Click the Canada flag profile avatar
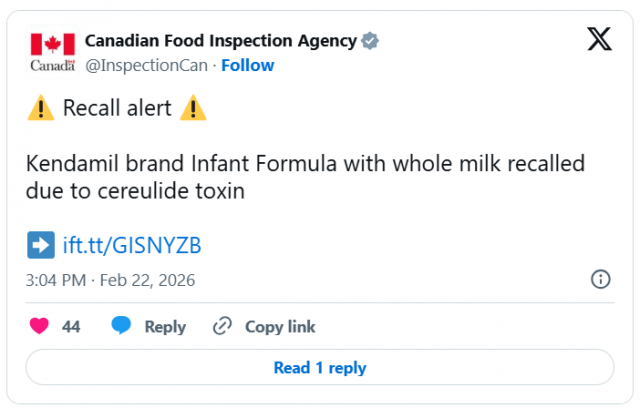 point(52,51)
